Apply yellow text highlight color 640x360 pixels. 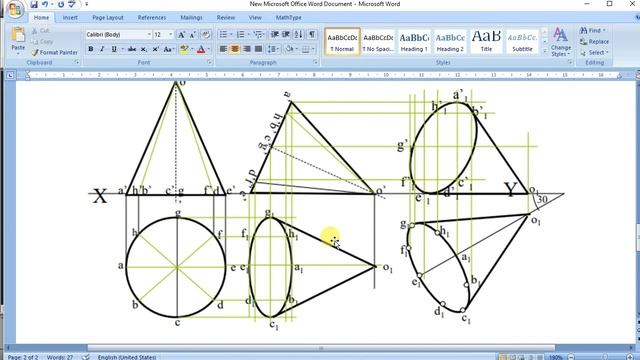click(184, 49)
